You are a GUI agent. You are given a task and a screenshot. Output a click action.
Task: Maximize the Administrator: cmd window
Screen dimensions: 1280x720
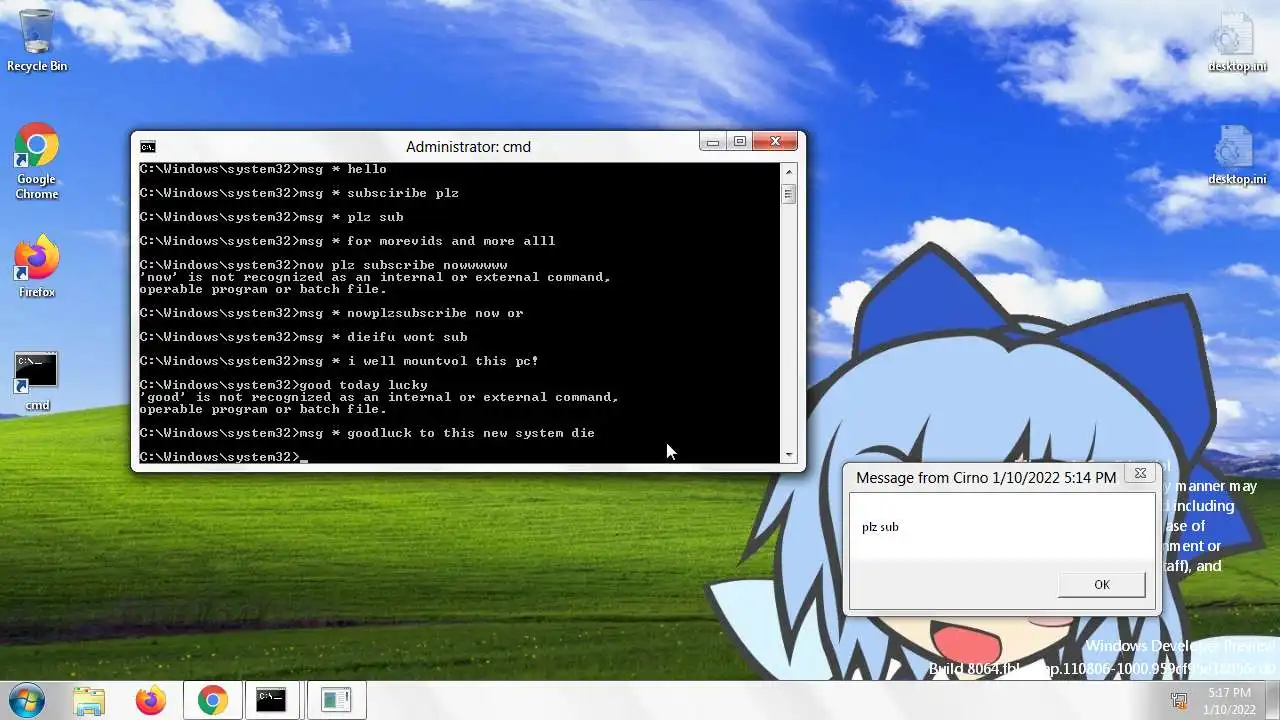click(x=740, y=142)
